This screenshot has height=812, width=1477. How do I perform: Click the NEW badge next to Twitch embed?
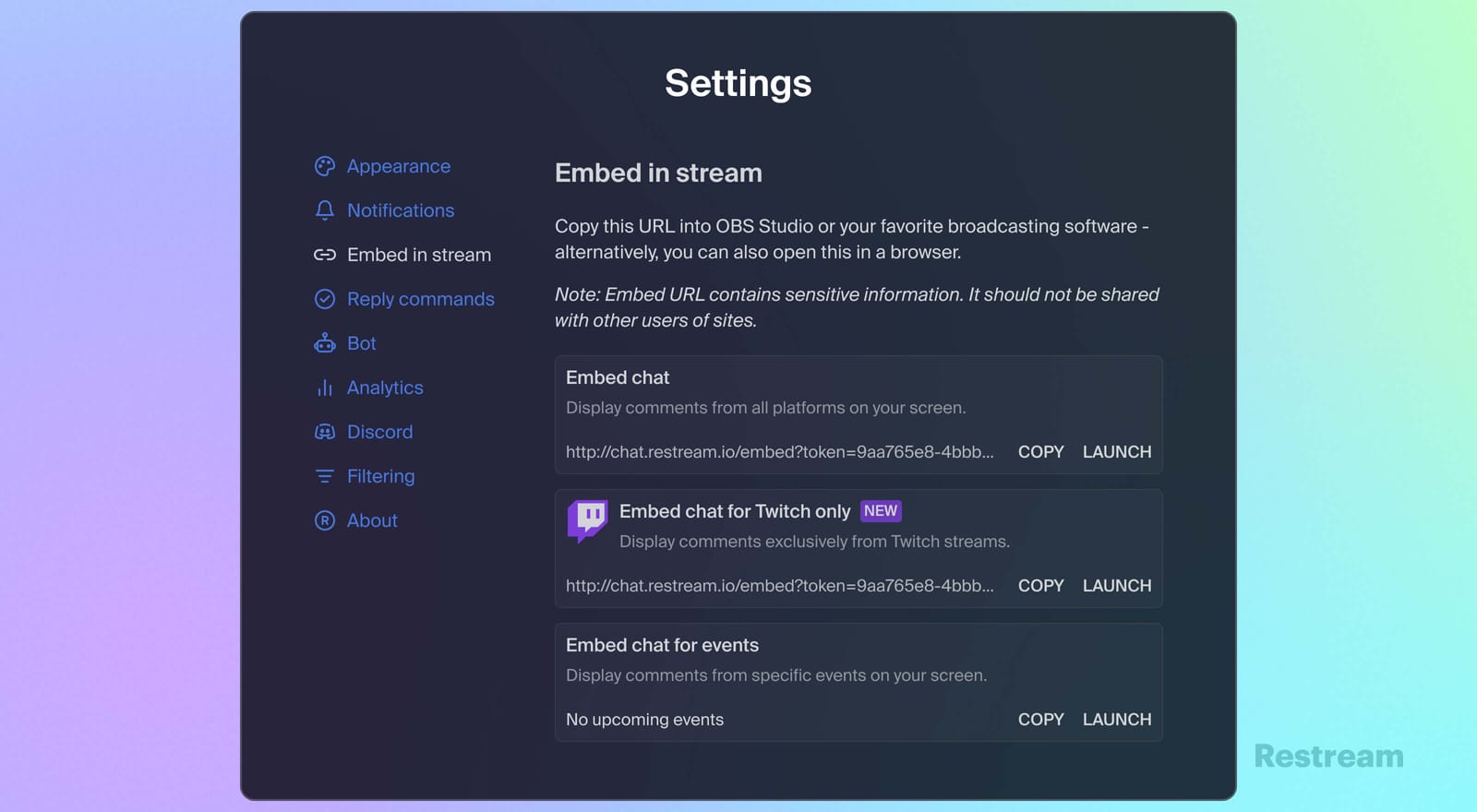[881, 510]
